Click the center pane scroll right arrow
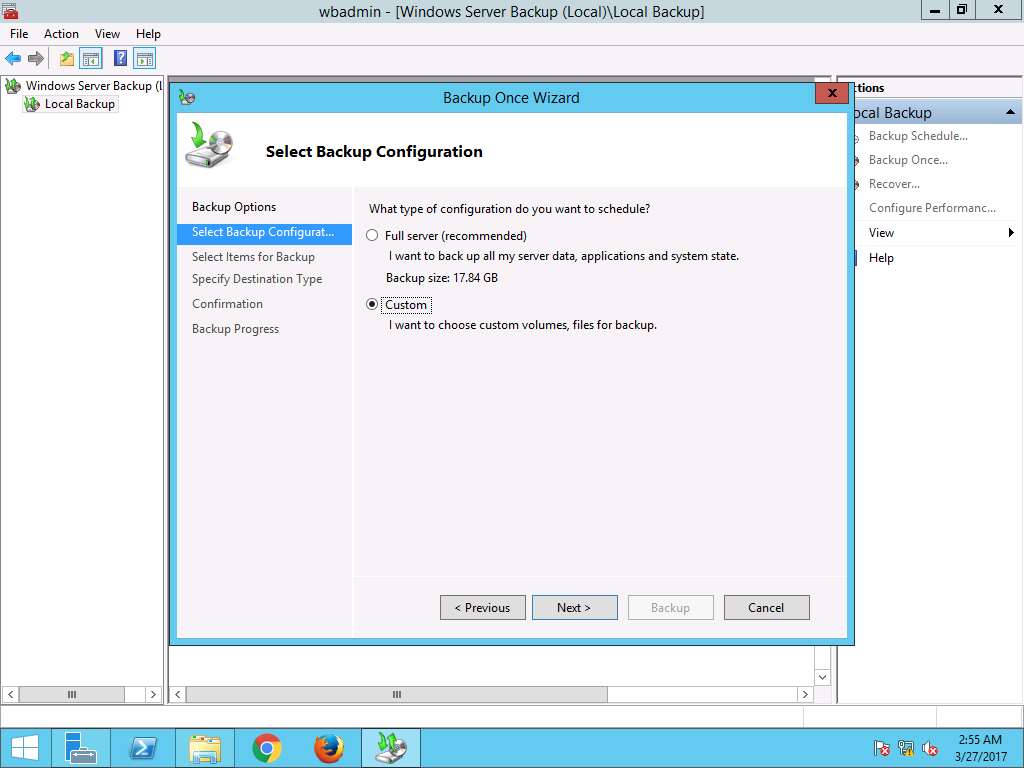The image size is (1024, 768). tap(805, 694)
